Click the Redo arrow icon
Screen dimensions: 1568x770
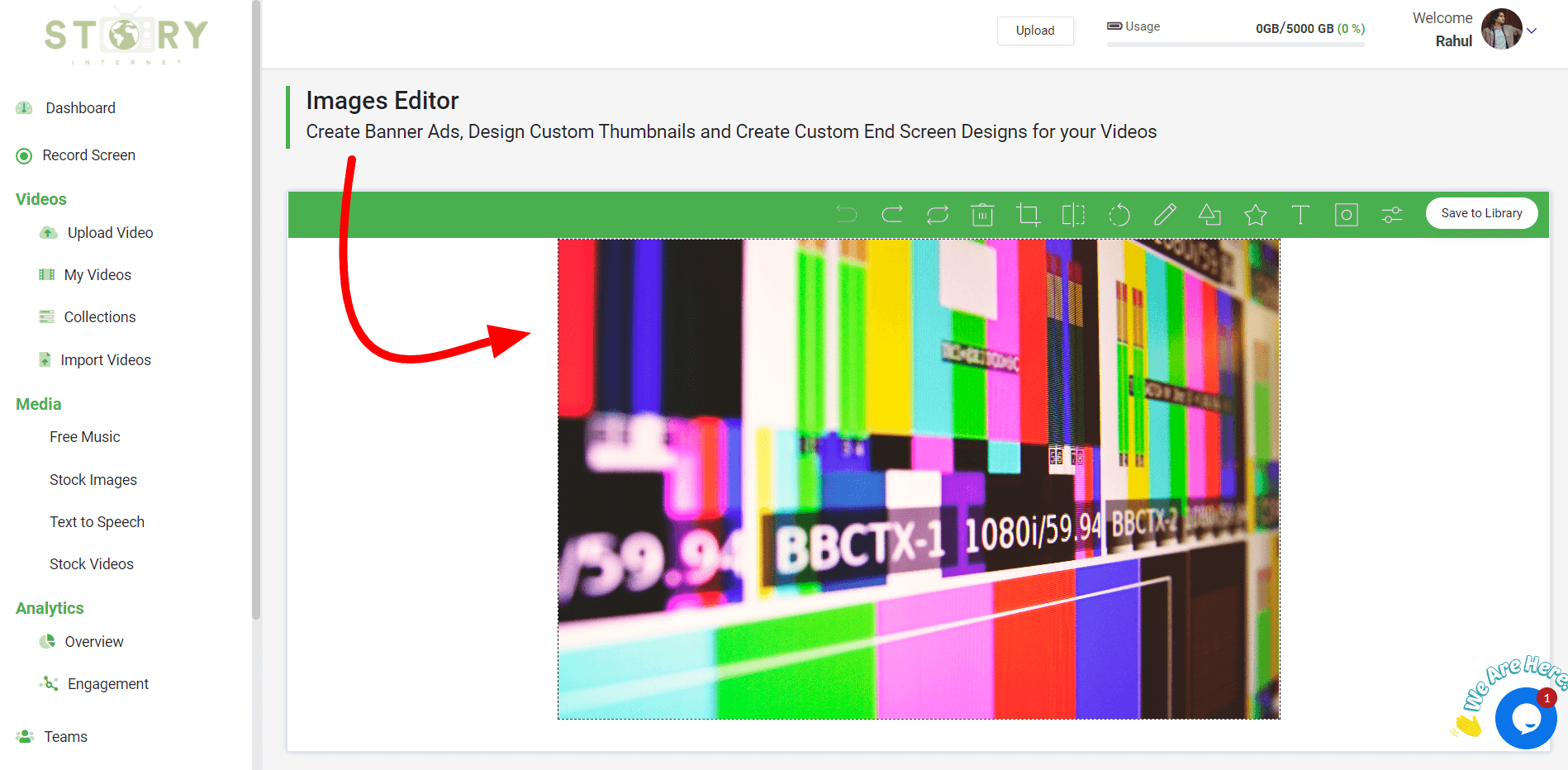892,215
